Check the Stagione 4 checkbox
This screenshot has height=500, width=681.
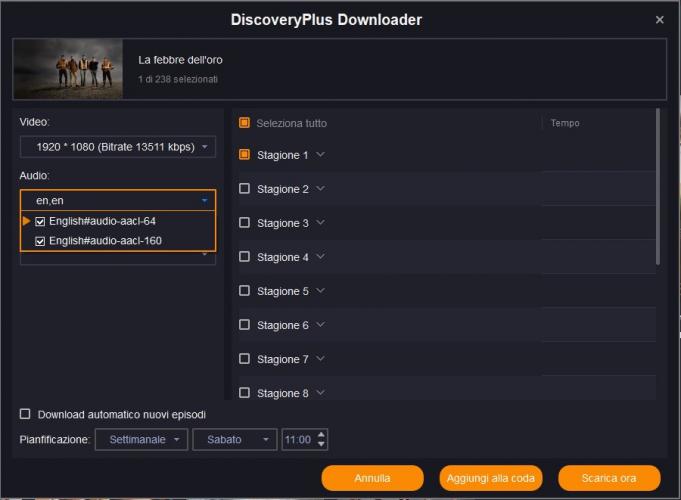(245, 257)
